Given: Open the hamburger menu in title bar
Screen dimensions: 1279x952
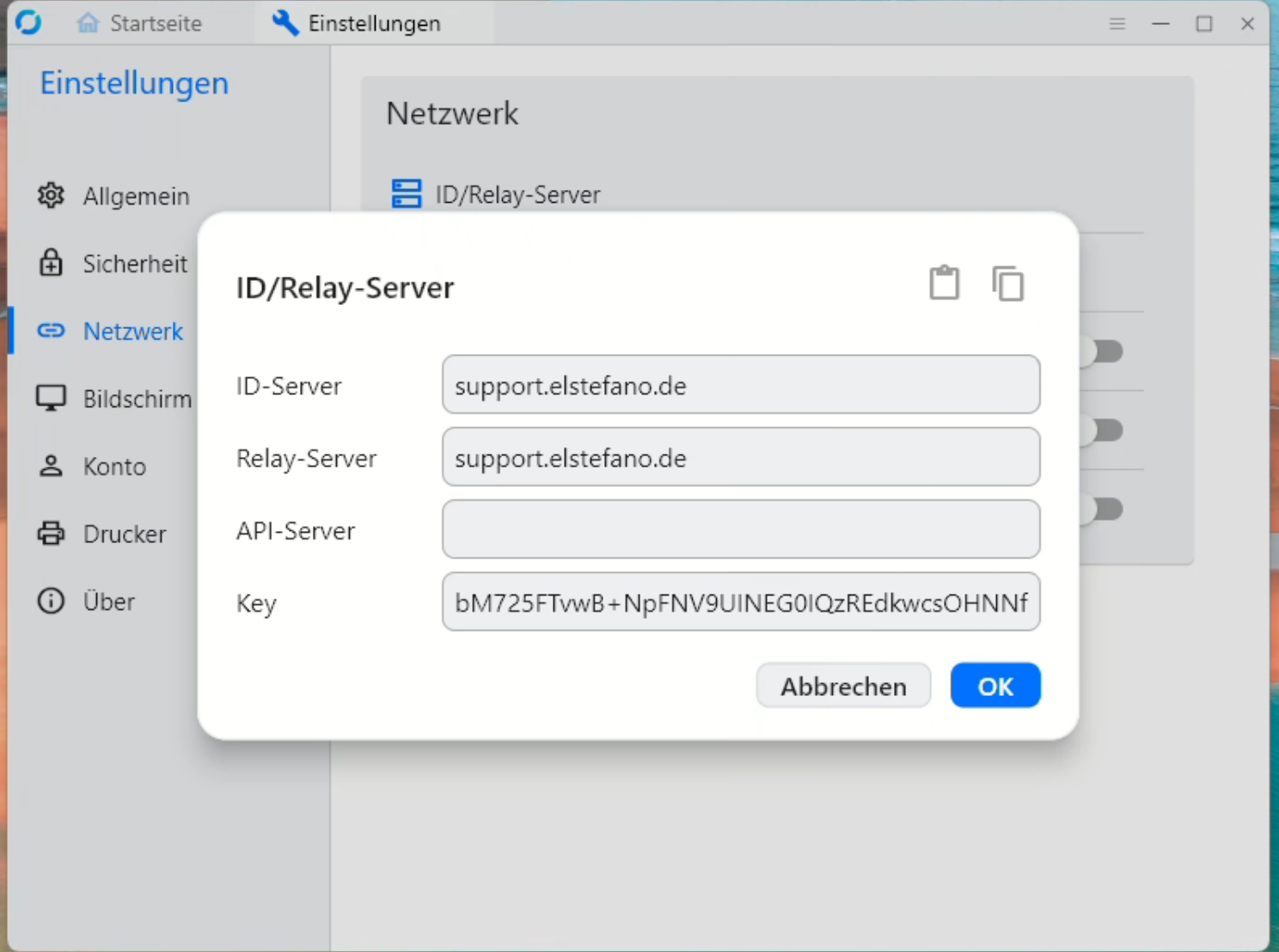Looking at the screenshot, I should pos(1117,23).
